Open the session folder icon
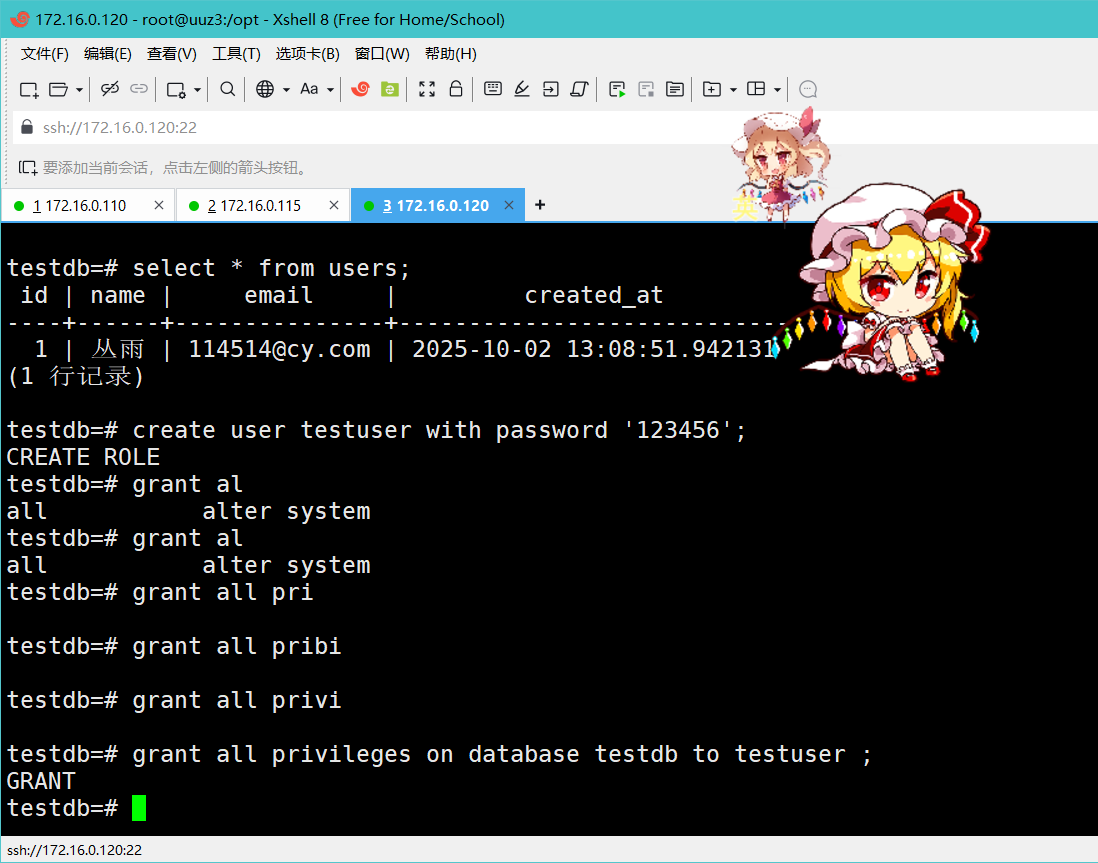The width and height of the screenshot is (1098, 863). pyautogui.click(x=58, y=90)
